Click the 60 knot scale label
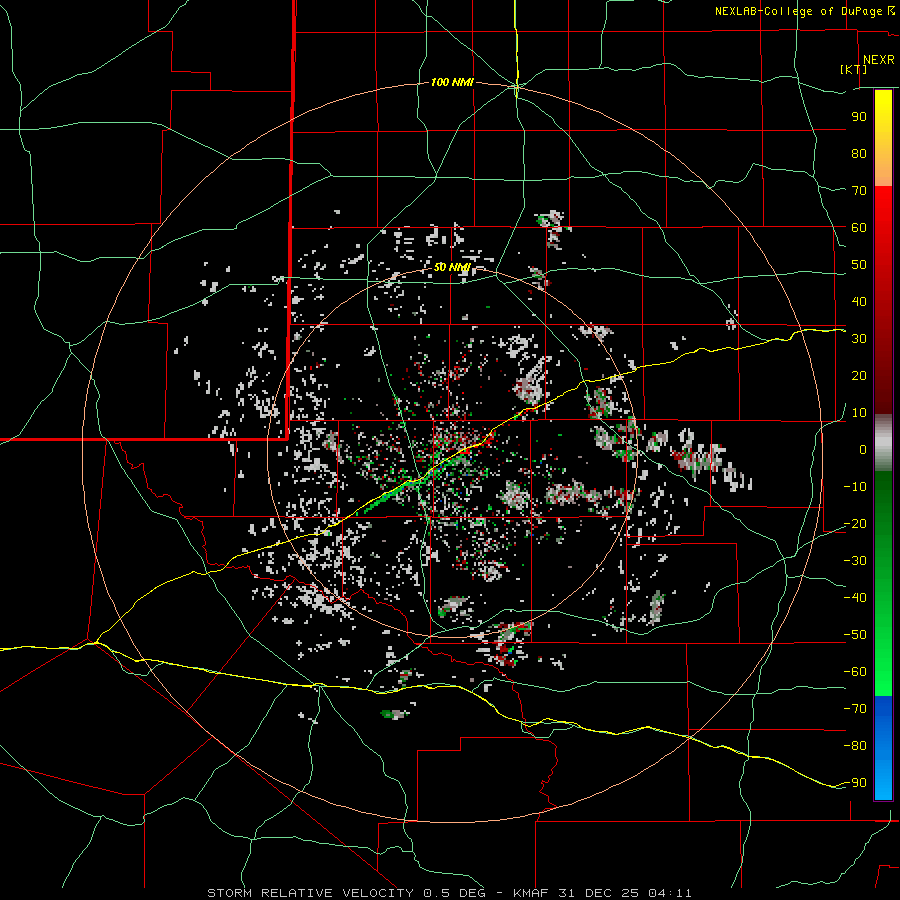The image size is (900, 900). click(x=859, y=228)
